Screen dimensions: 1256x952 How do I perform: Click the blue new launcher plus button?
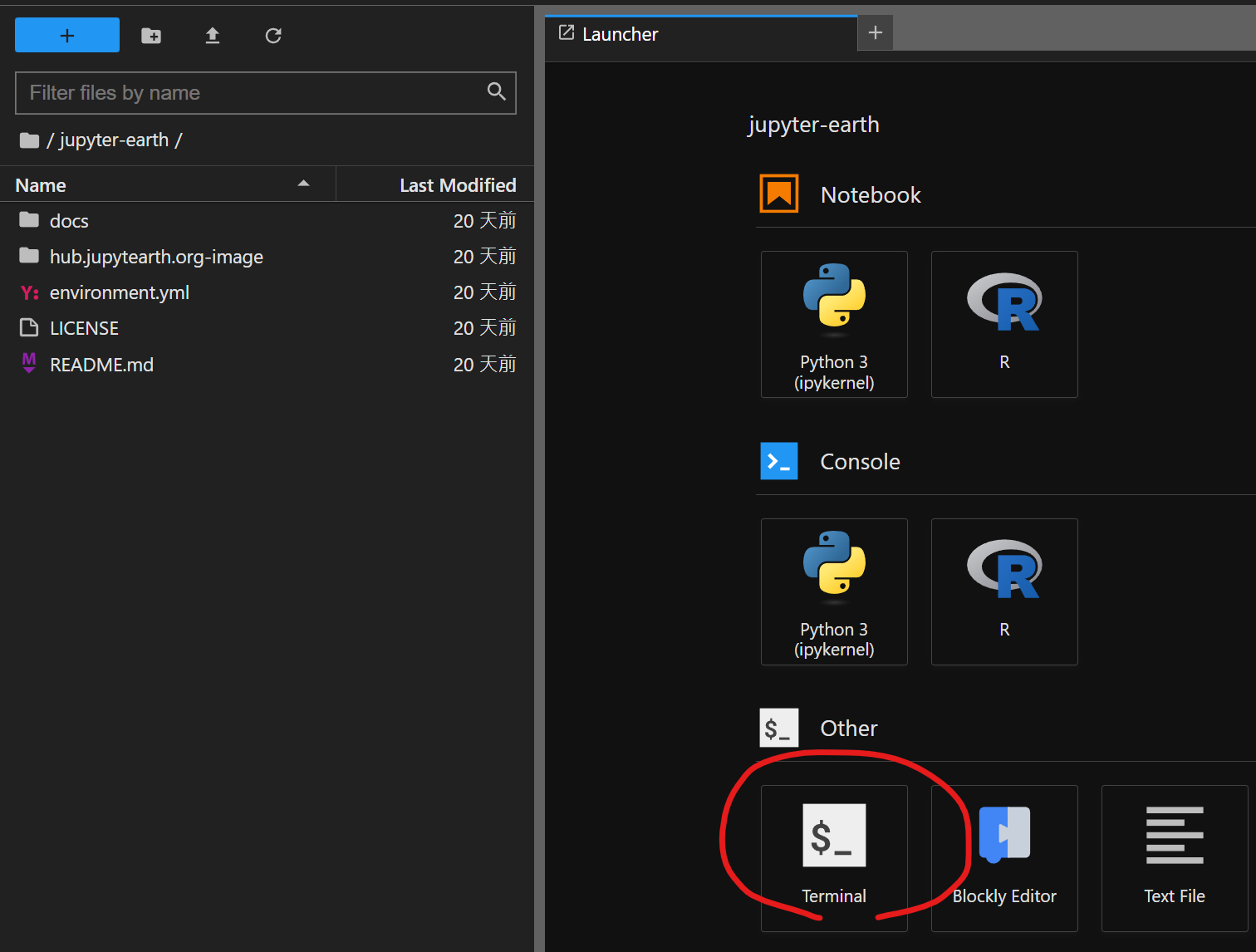(67, 36)
